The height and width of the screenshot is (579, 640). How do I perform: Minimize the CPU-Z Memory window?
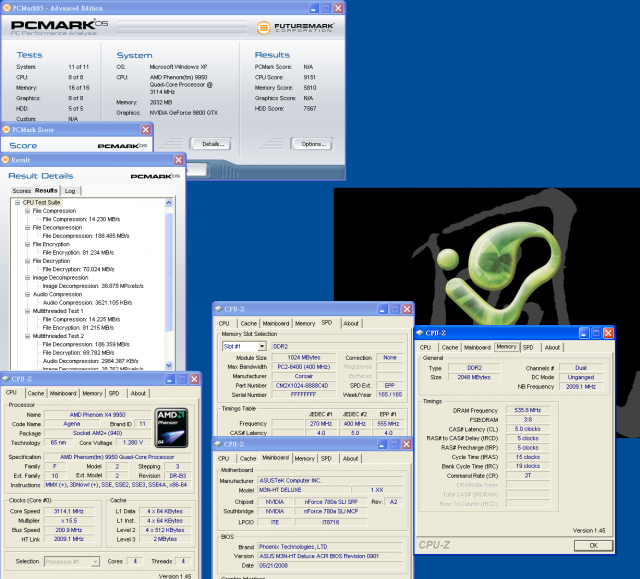coord(584,333)
